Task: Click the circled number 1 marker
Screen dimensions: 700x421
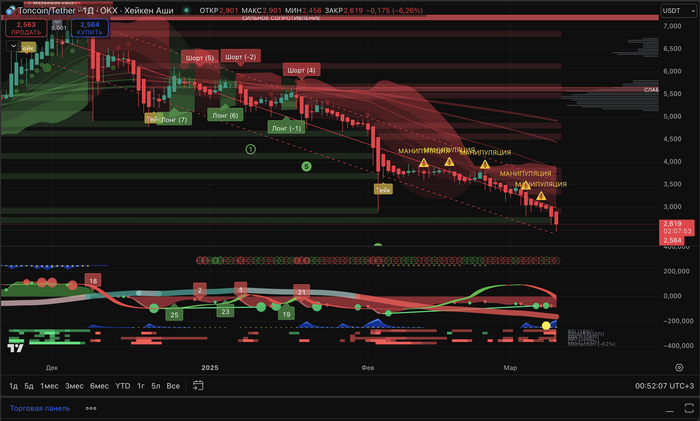Action: click(250, 149)
